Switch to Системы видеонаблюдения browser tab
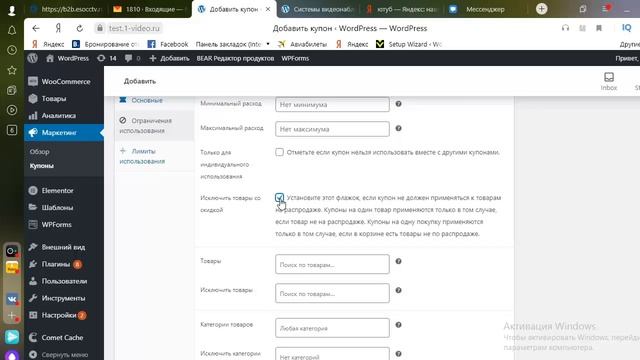Image resolution: width=640 pixels, height=360 pixels. pos(319,9)
